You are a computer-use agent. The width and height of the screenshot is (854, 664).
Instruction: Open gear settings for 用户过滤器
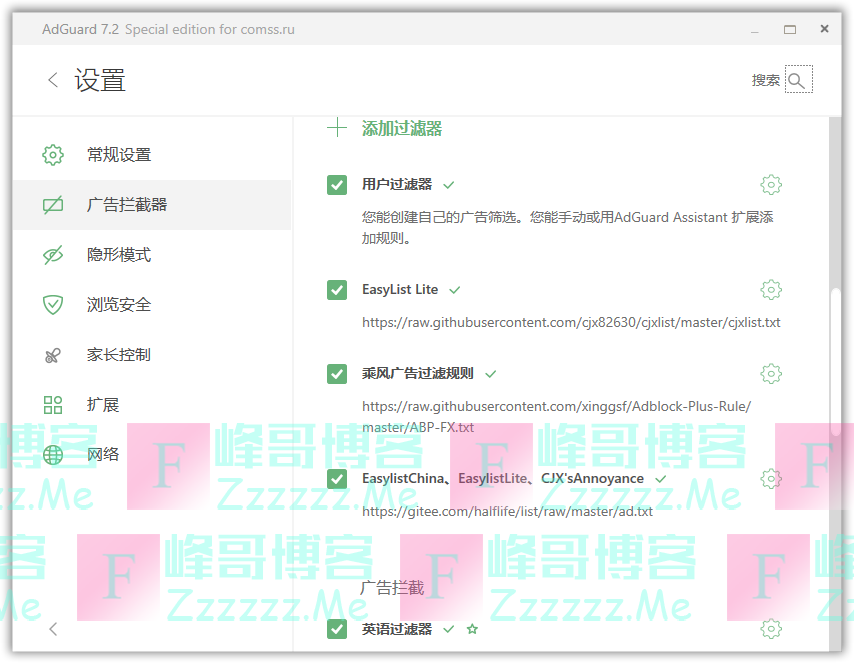(x=770, y=185)
